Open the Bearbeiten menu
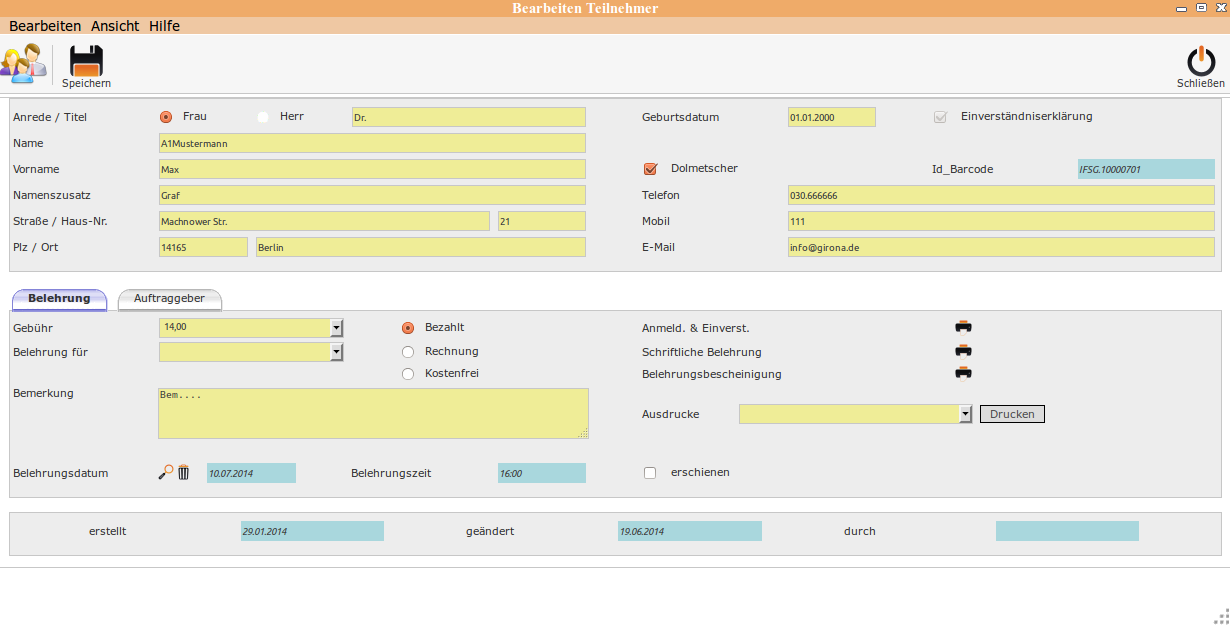1230x626 pixels. coord(45,26)
